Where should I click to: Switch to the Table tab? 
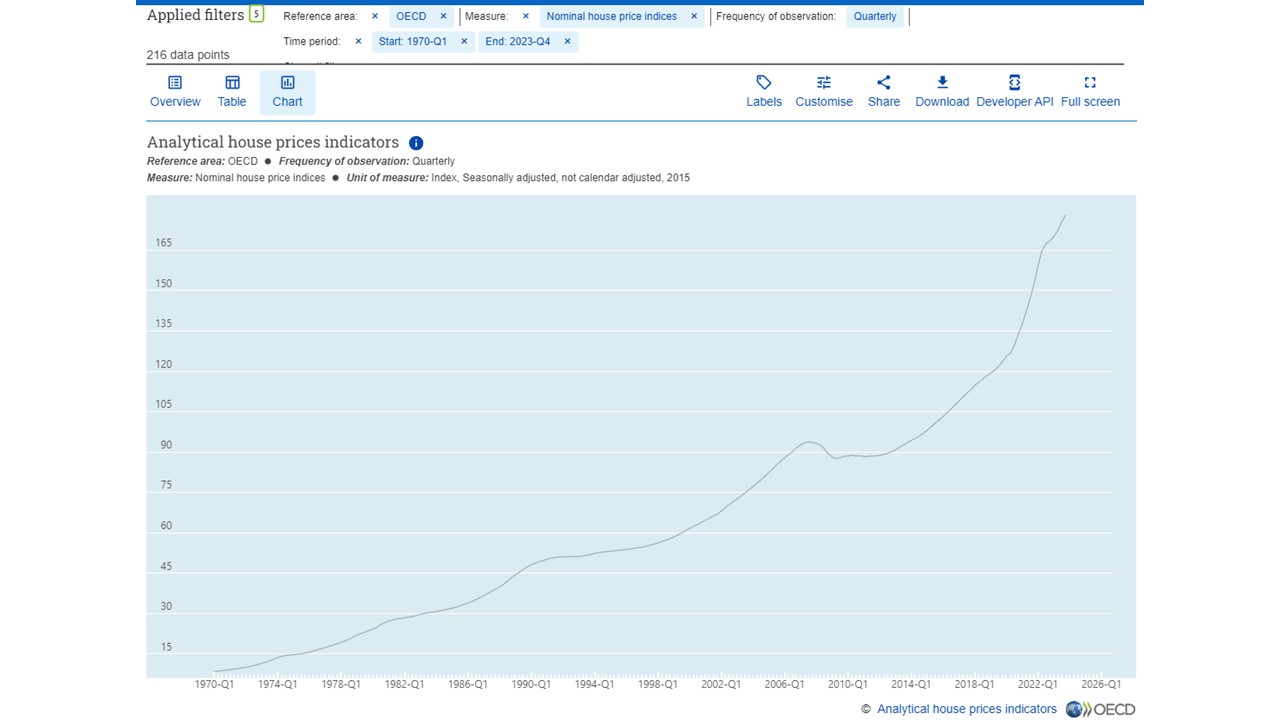coord(232,91)
